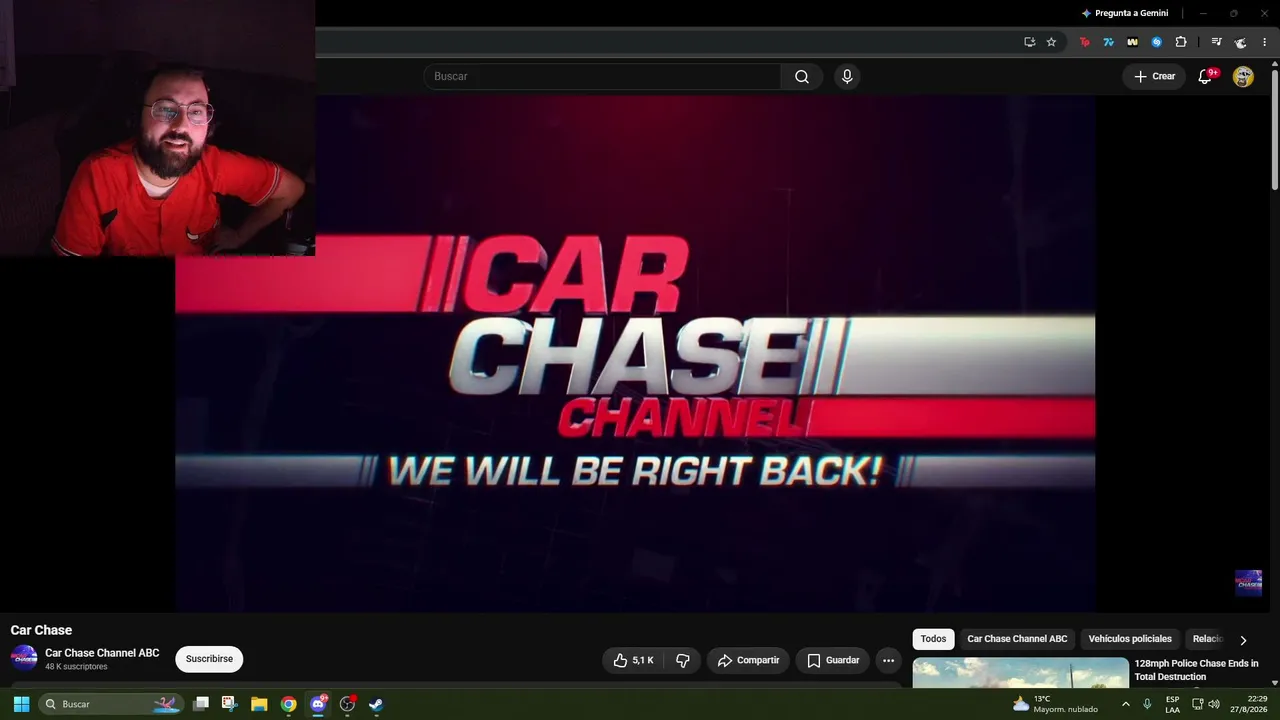Image resolution: width=1280 pixels, height=720 pixels.
Task: Select Vehículos policiales filter chip
Action: point(1130,639)
